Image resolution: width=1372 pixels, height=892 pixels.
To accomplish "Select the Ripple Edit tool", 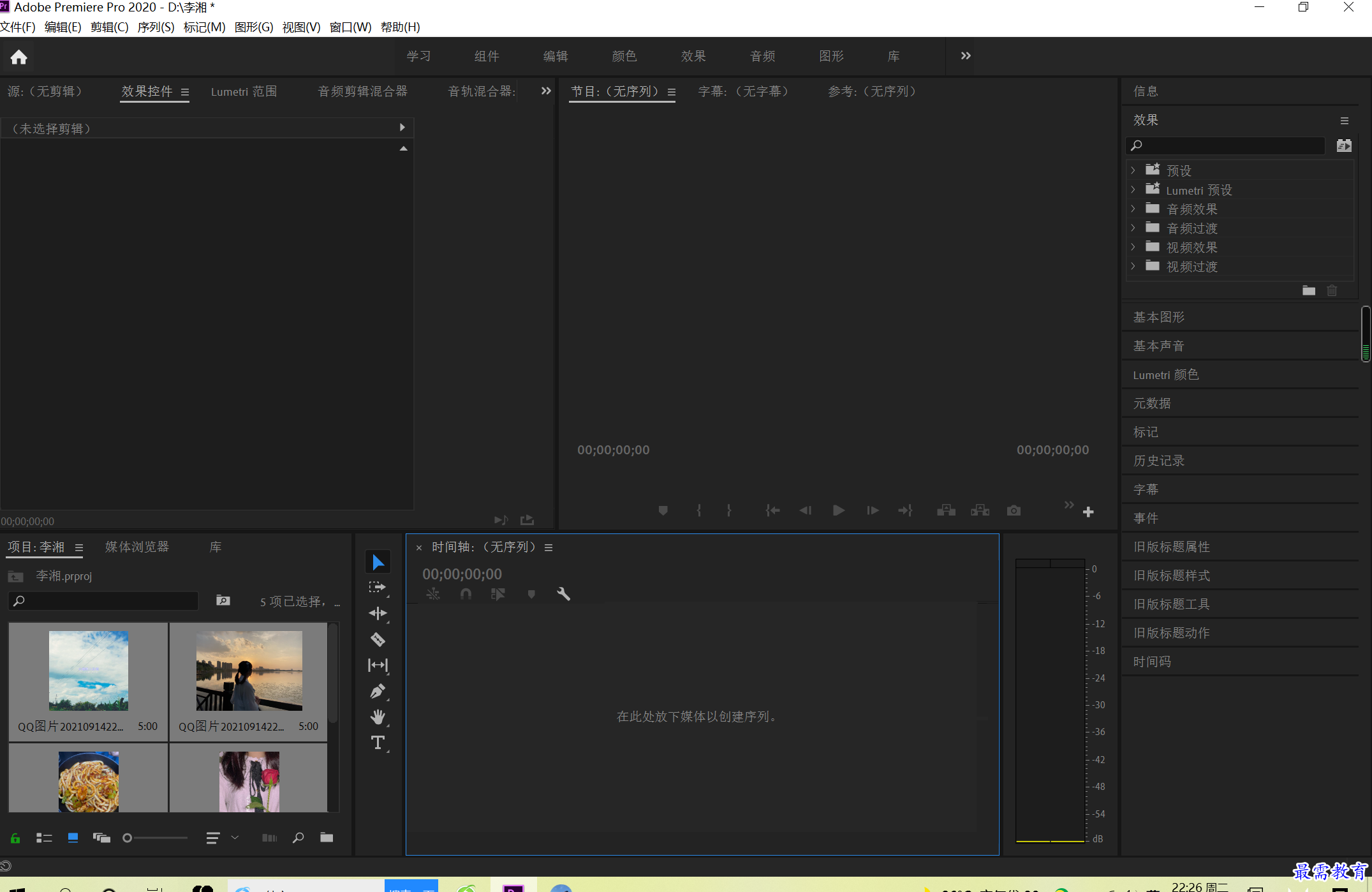I will tap(378, 613).
